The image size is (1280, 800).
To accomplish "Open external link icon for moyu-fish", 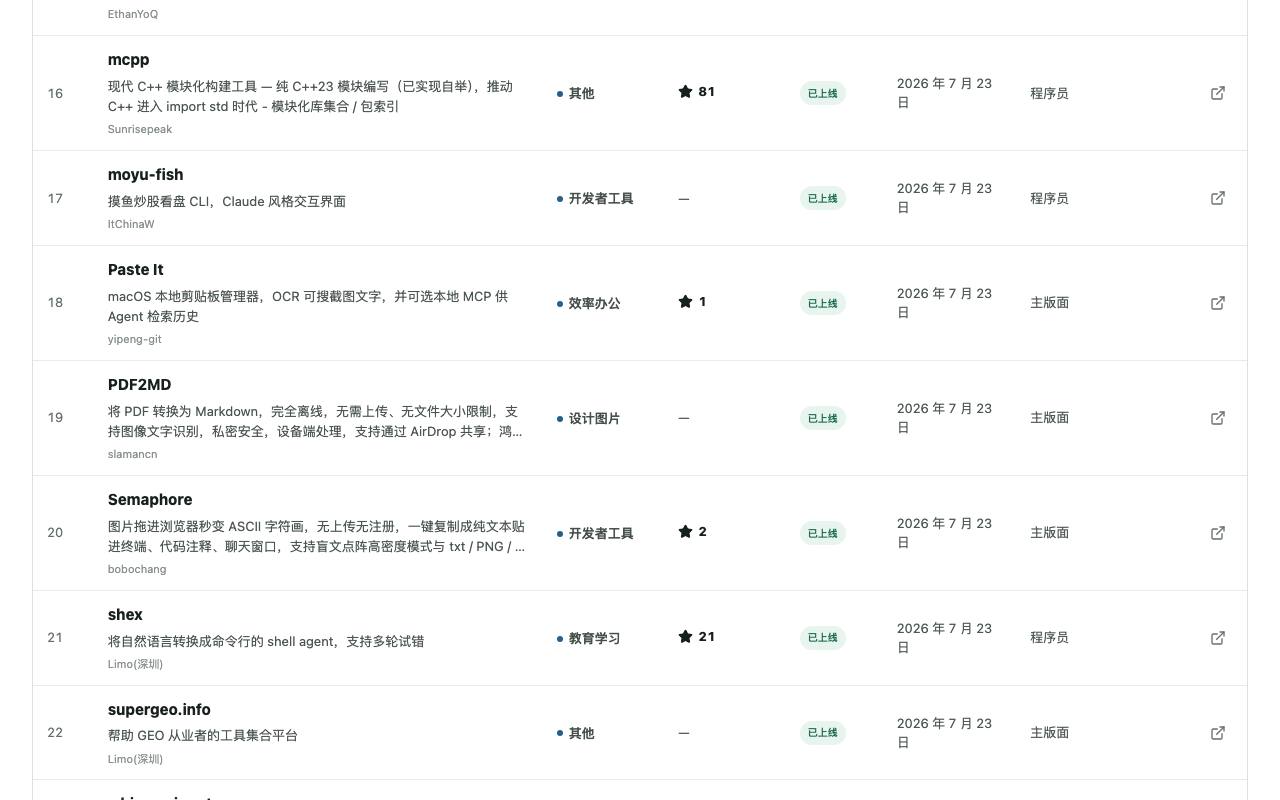I will pyautogui.click(x=1218, y=198).
